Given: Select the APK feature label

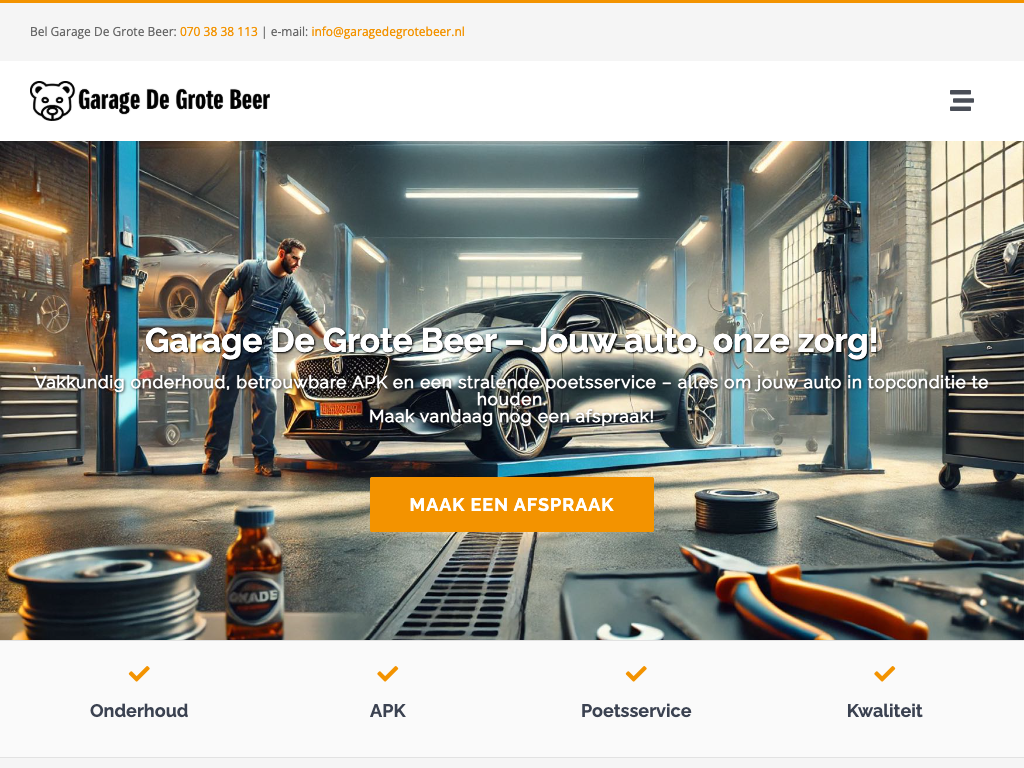Looking at the screenshot, I should pos(388,711).
